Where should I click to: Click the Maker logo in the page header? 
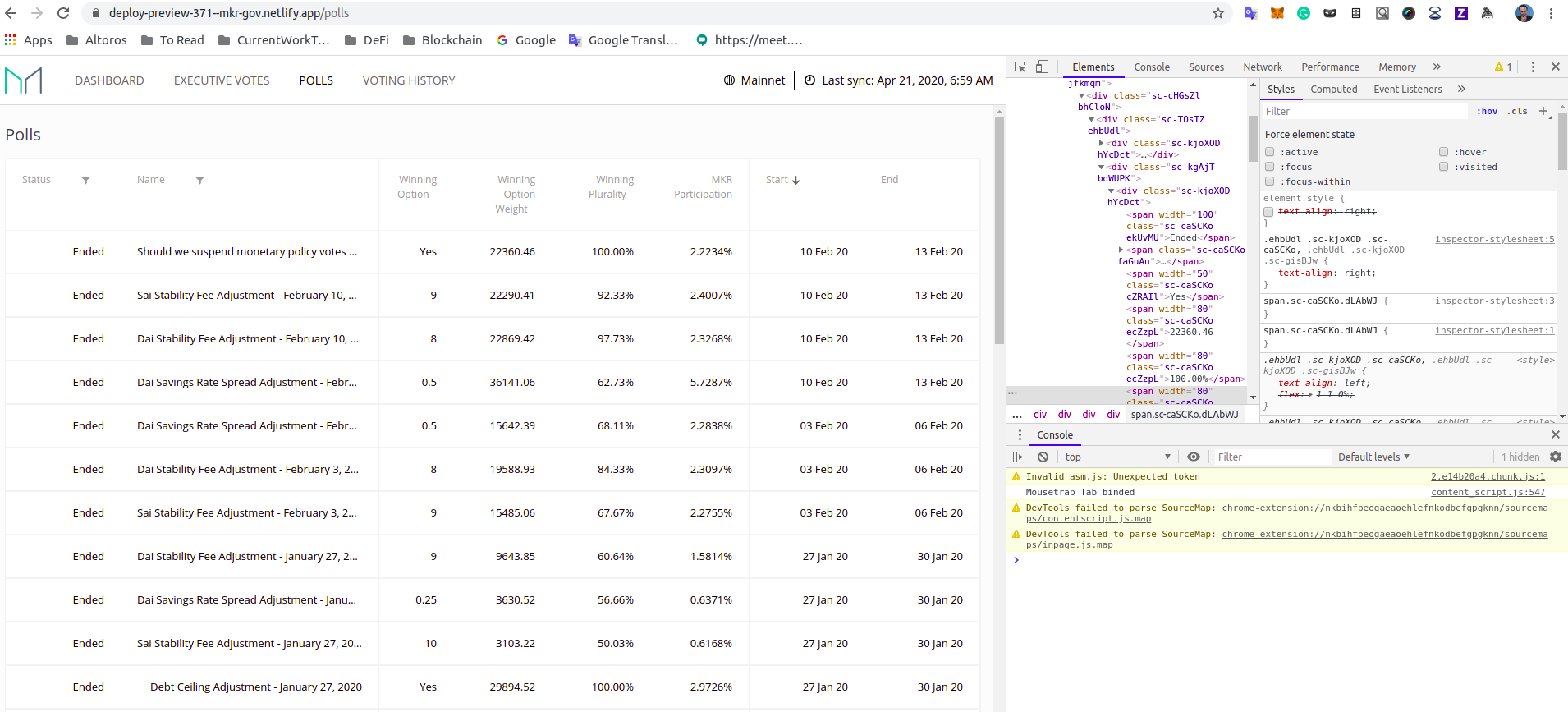pos(23,80)
